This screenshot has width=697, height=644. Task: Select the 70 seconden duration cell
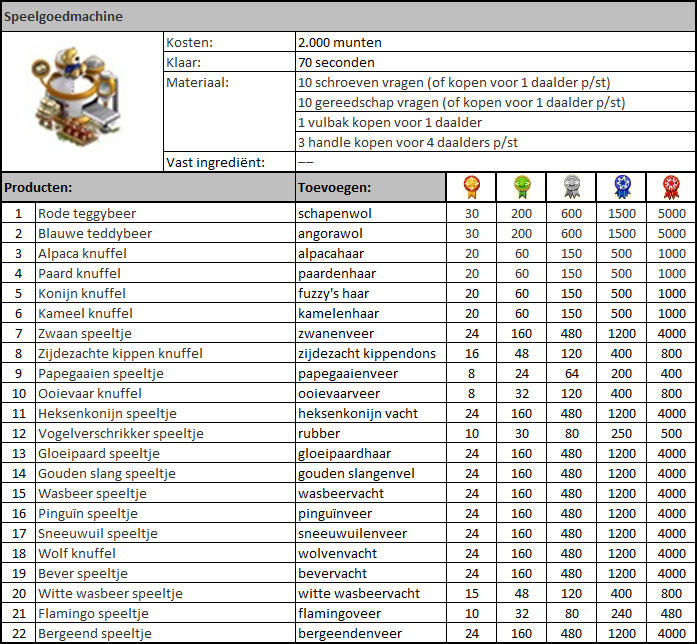[339, 62]
